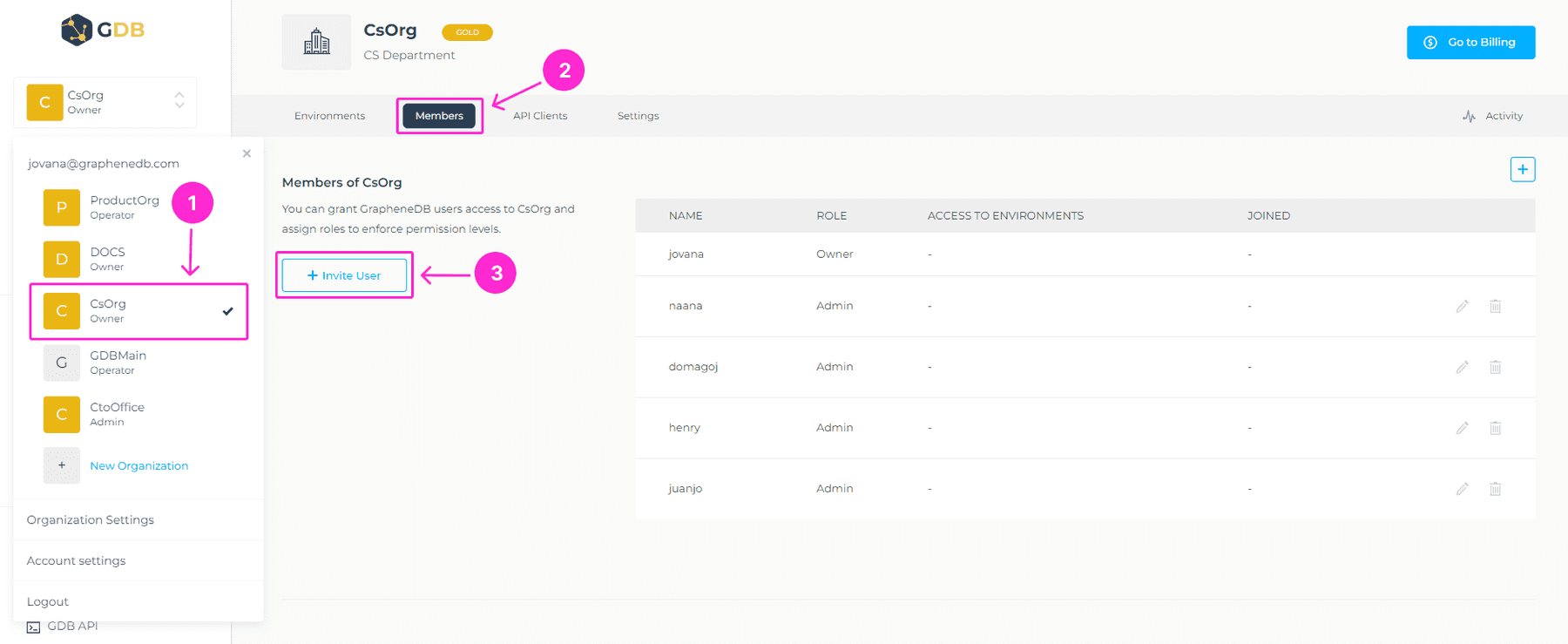1568x644 pixels.
Task: Click the Activity pulse icon
Action: [1470, 116]
